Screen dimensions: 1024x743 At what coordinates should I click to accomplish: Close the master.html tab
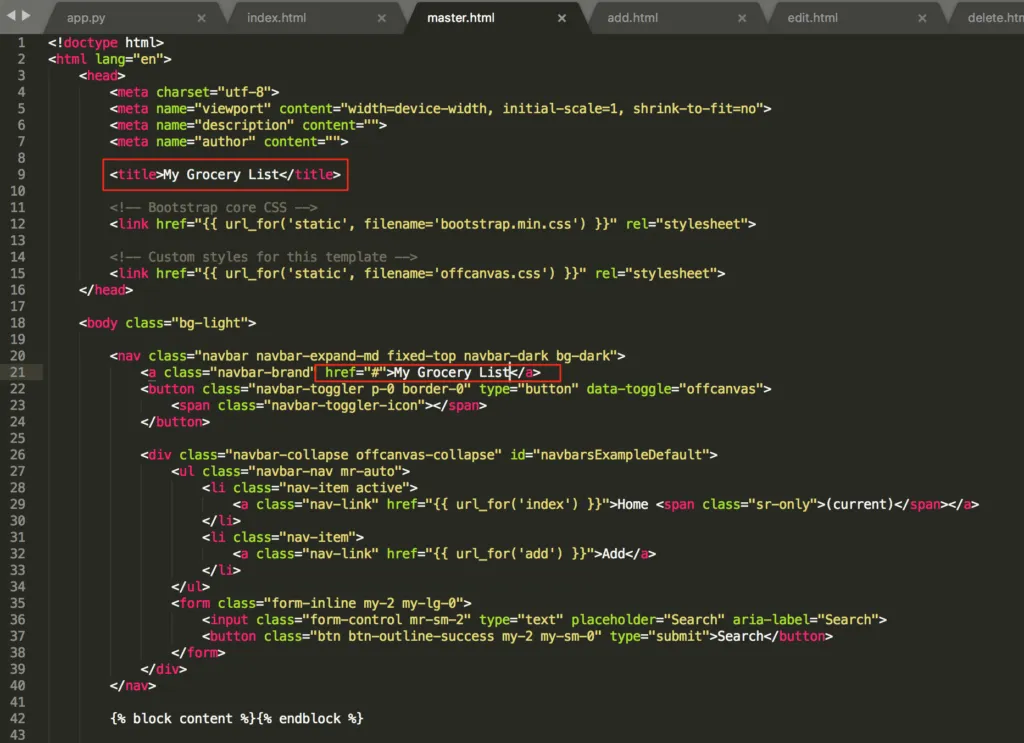[562, 18]
